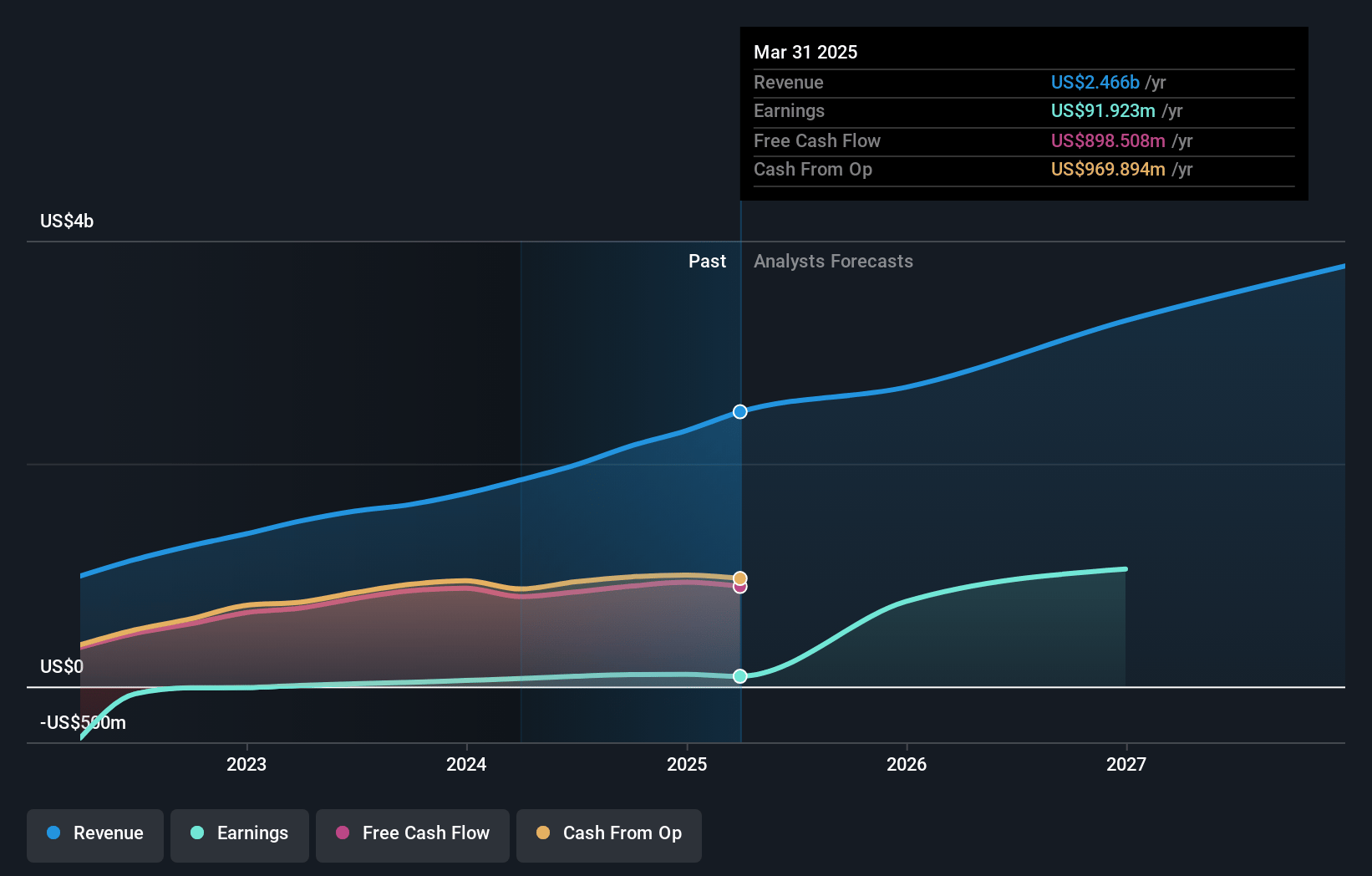Image resolution: width=1372 pixels, height=876 pixels.
Task: Click the Analysts Forecasts label
Action: (x=833, y=262)
